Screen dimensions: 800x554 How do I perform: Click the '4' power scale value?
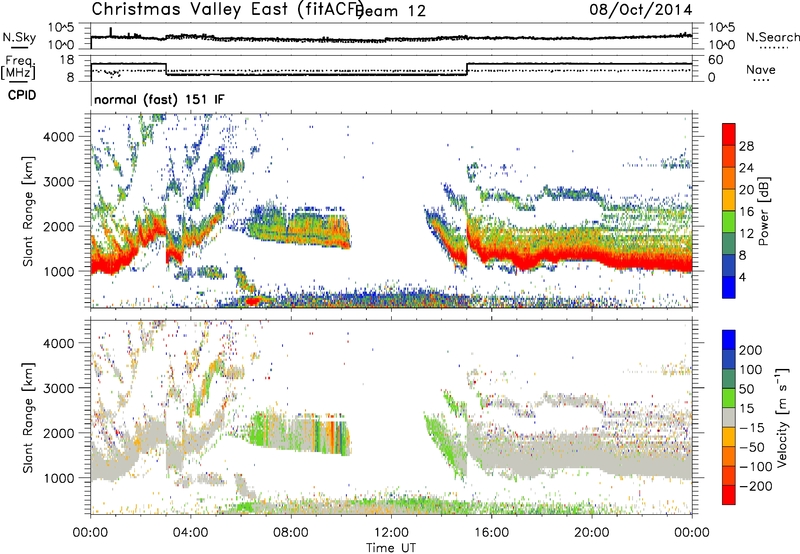(x=742, y=277)
